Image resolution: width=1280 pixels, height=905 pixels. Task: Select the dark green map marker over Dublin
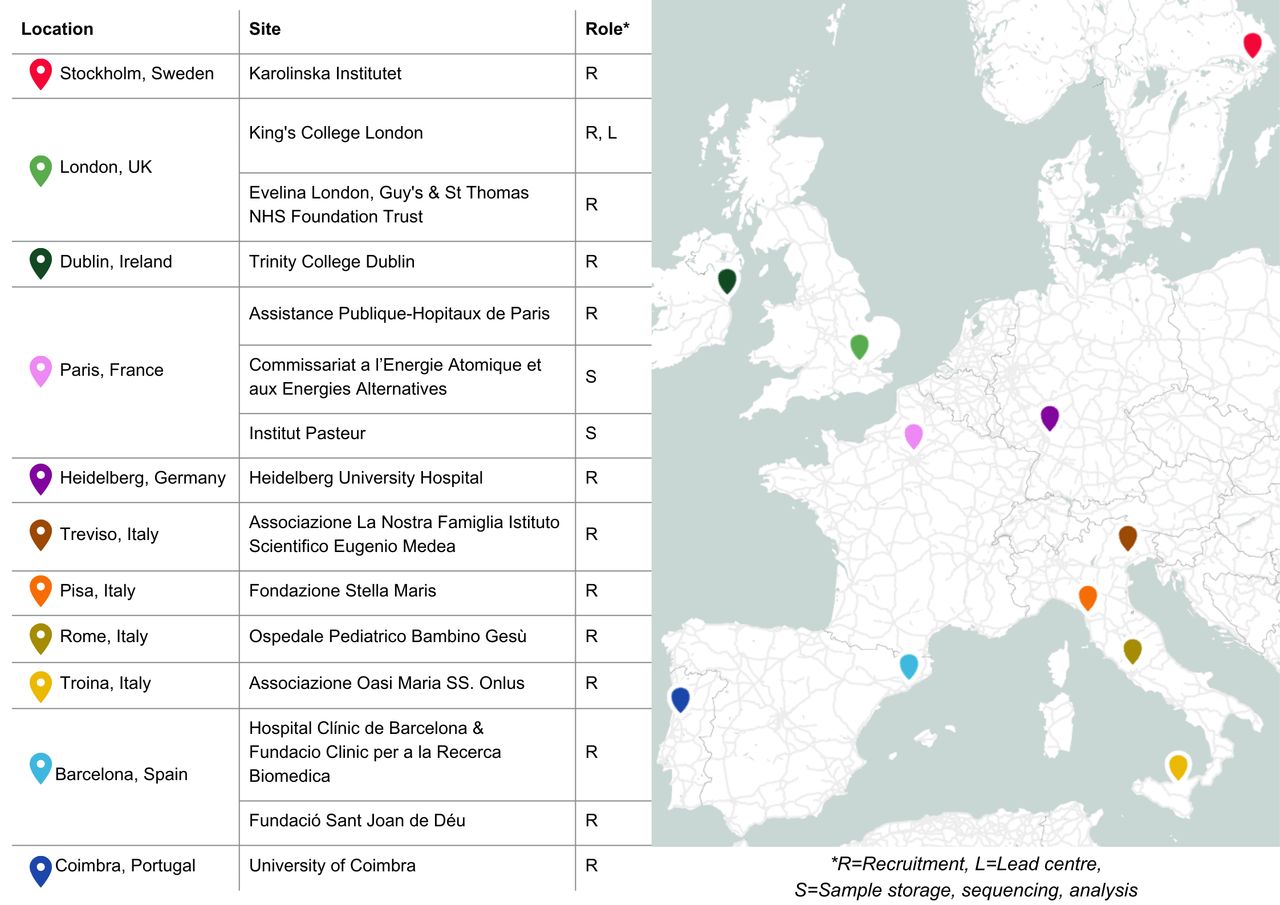pos(727,281)
